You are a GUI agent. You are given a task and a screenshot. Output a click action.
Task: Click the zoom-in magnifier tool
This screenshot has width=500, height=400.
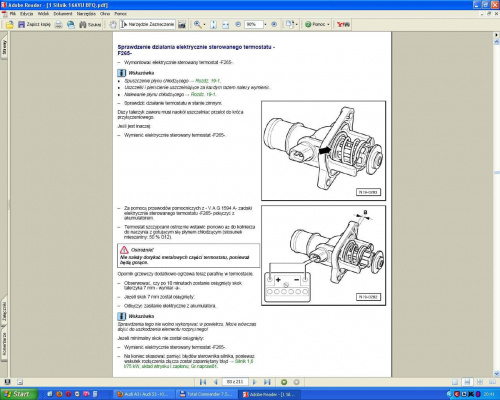pyautogui.click(x=198, y=24)
